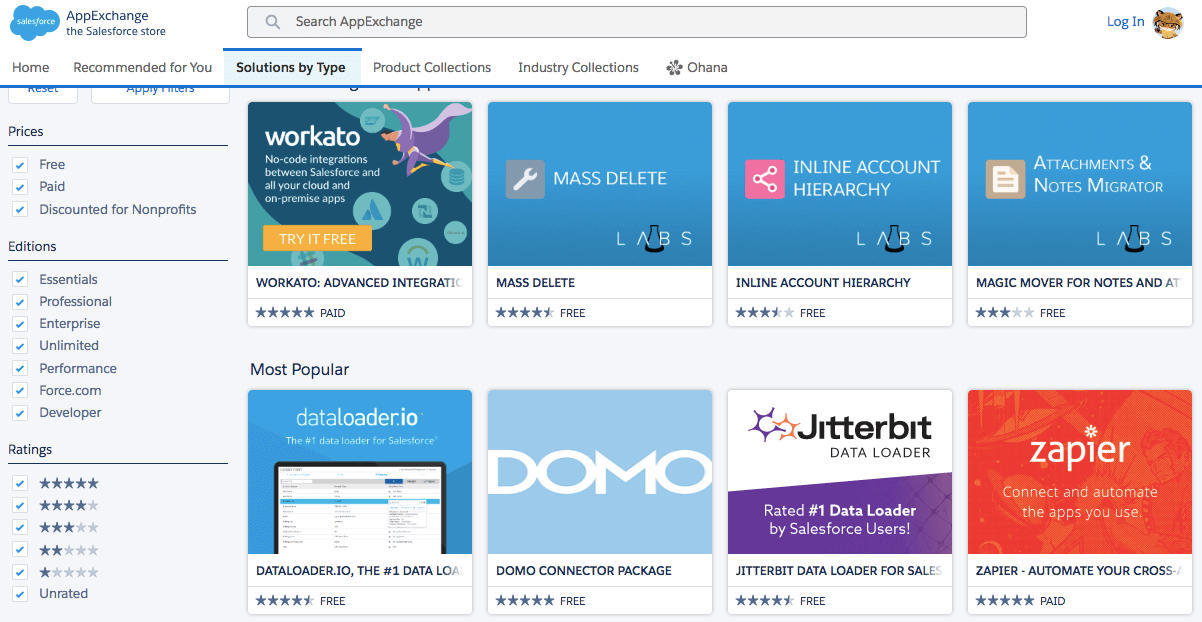Click the Labs flask logo on Magic Mover
Viewport: 1202px width, 622px height.
[x=1135, y=238]
